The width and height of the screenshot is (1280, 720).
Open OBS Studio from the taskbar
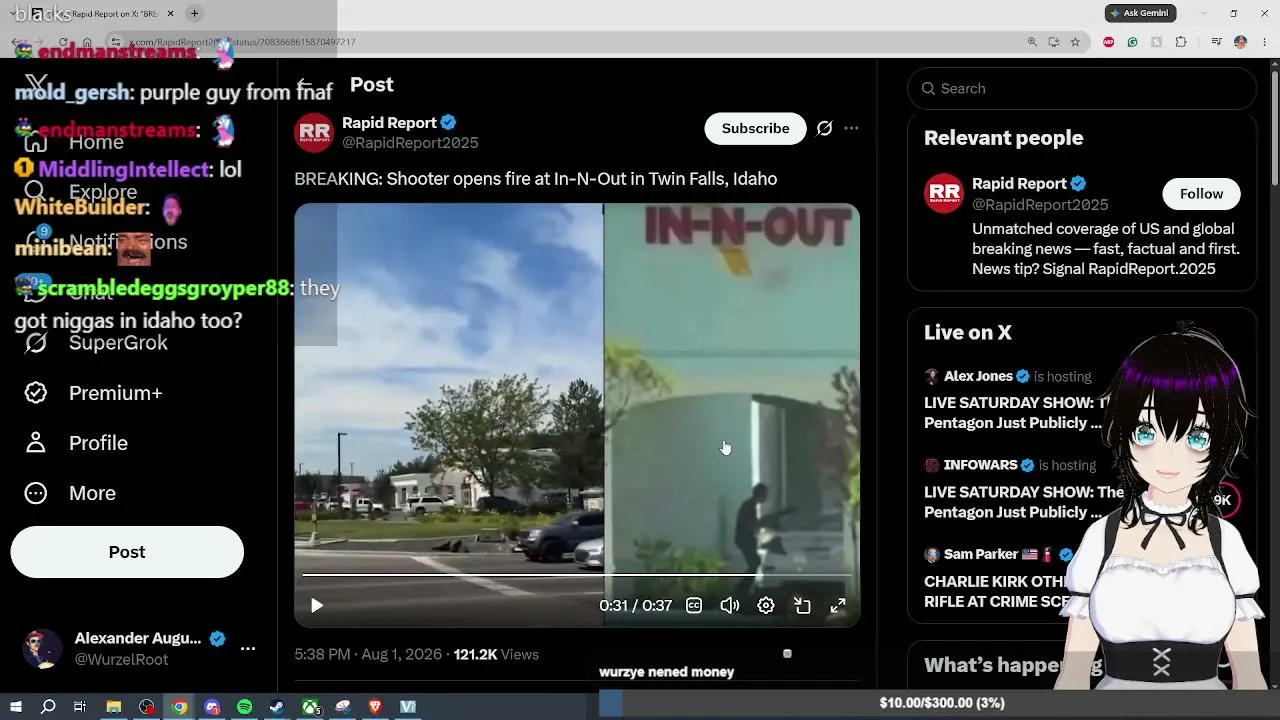click(147, 707)
